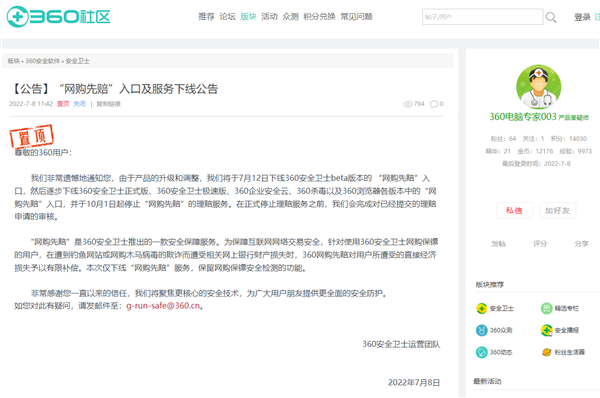
Task: Click the 360安全卫士运营团队 signature
Action: [x=401, y=344]
